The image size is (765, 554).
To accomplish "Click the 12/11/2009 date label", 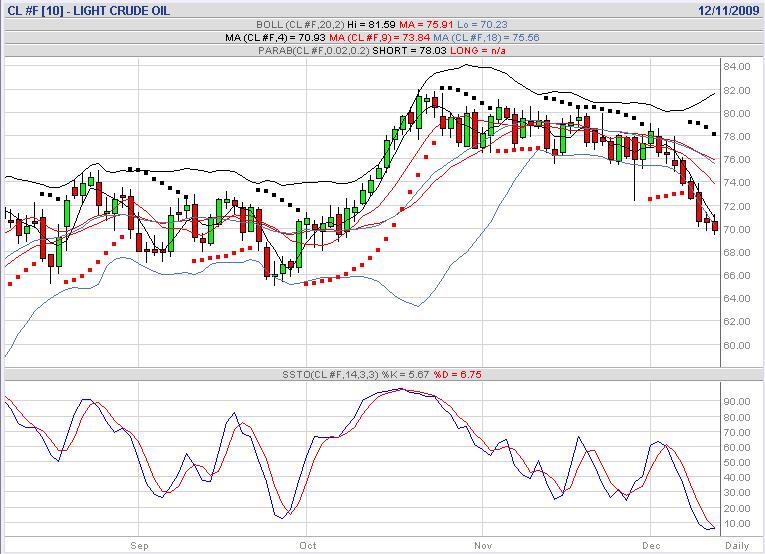I will tap(730, 9).
